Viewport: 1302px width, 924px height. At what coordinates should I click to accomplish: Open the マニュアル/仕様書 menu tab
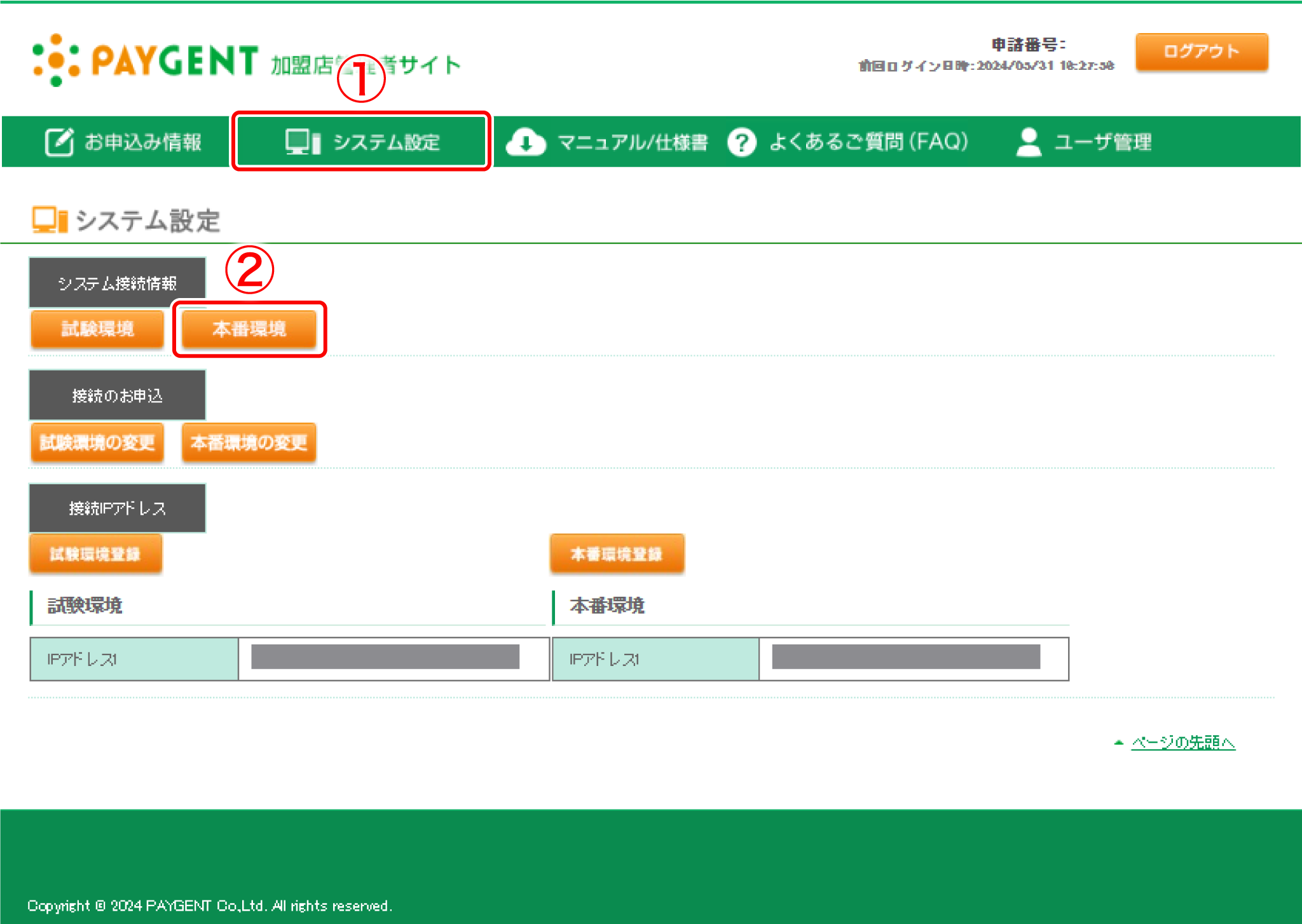[x=632, y=142]
